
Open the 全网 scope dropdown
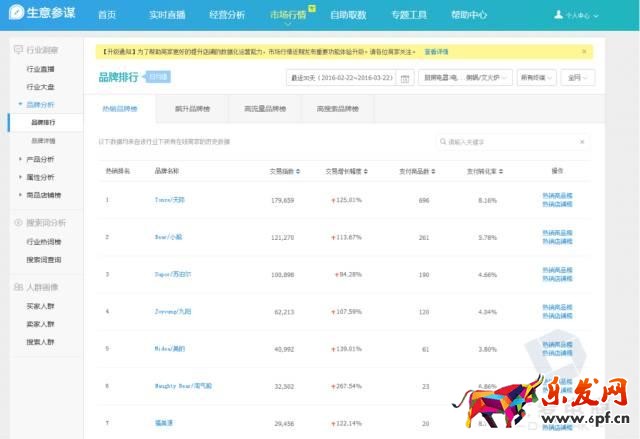point(579,76)
